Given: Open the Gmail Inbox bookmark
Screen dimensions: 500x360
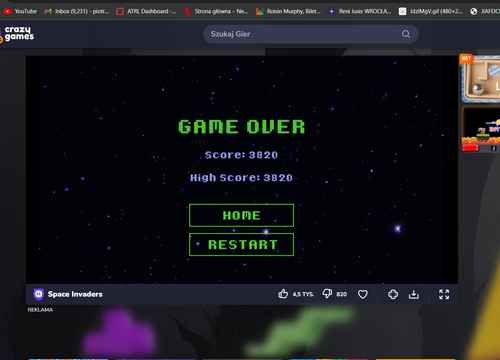Looking at the screenshot, I should [x=77, y=11].
